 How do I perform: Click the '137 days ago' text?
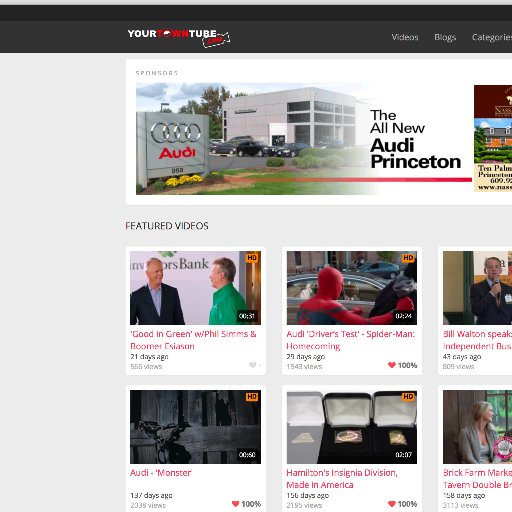[151, 495]
